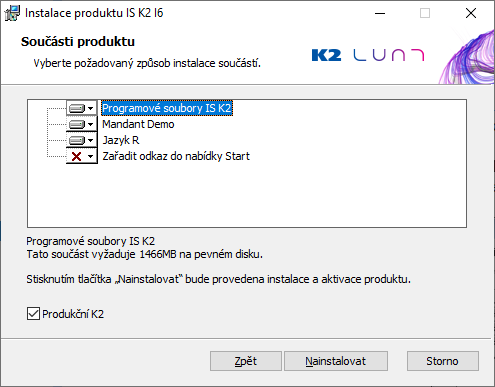The image size is (495, 387).
Task: Click the red X icon for Start menu shortcut
Action: [x=77, y=156]
